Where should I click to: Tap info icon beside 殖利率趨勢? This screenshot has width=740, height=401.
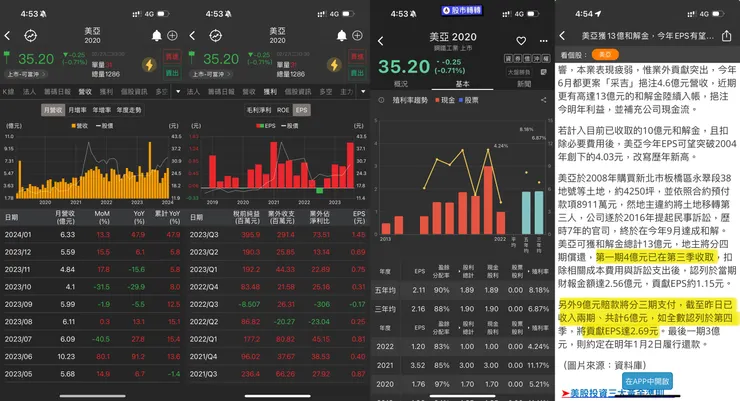(x=382, y=100)
